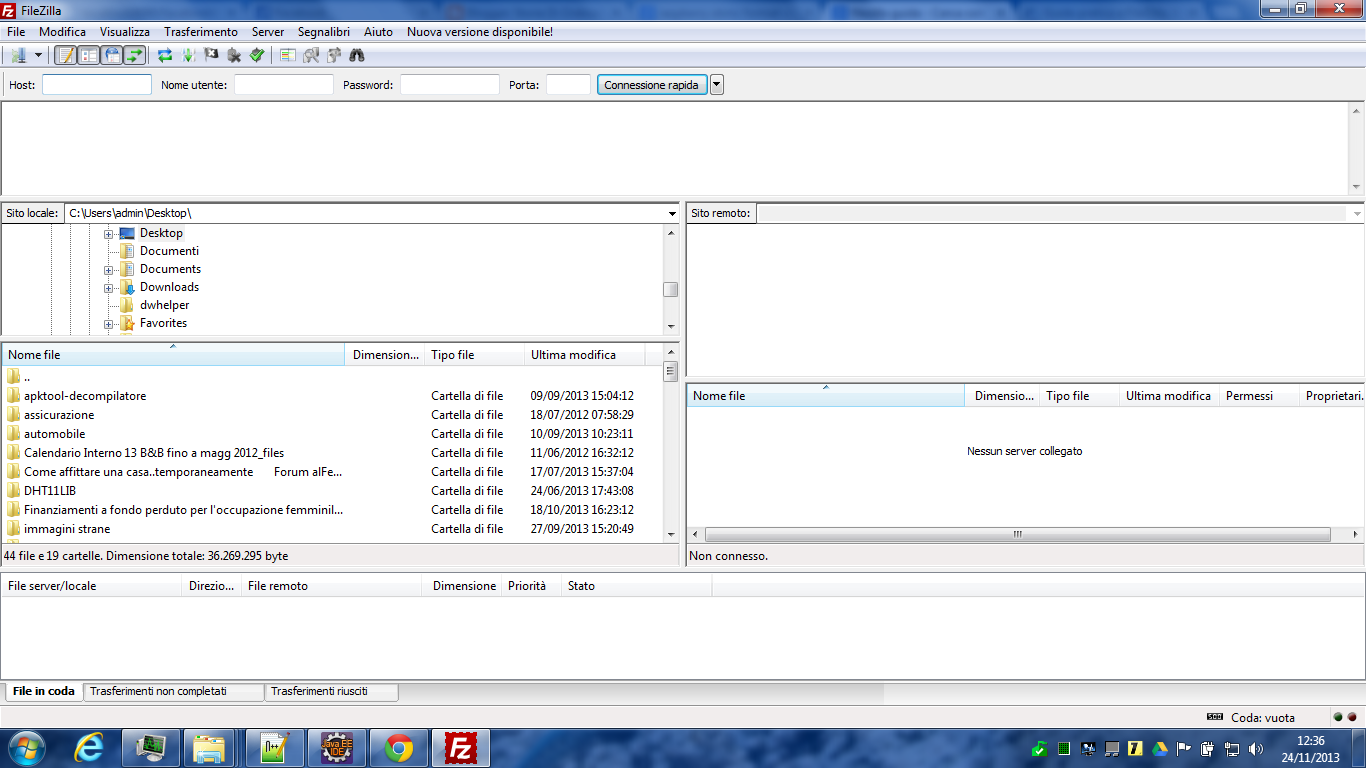
Task: Select the dwhelper folder in tree
Action: [x=164, y=305]
